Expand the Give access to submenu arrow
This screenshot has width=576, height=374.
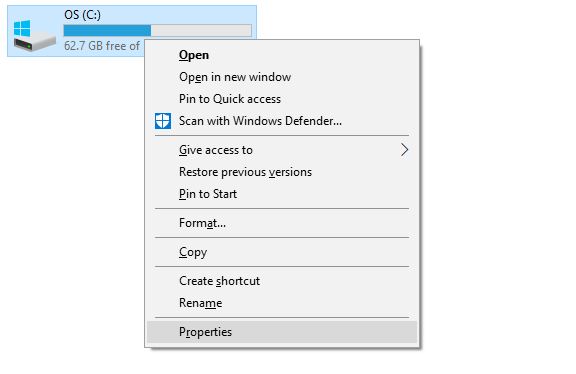tap(404, 150)
